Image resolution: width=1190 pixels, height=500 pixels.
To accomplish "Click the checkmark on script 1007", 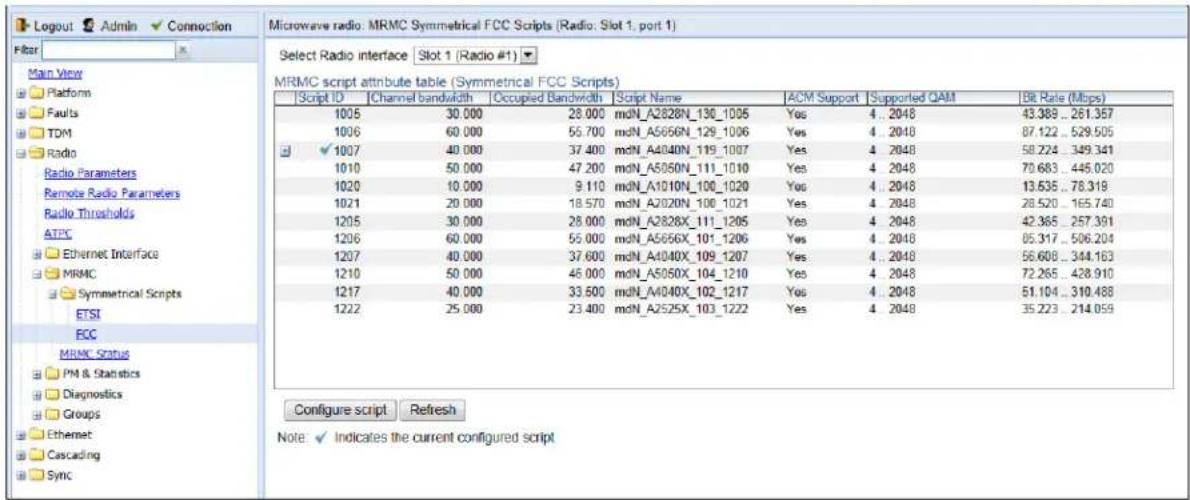I will (326, 150).
